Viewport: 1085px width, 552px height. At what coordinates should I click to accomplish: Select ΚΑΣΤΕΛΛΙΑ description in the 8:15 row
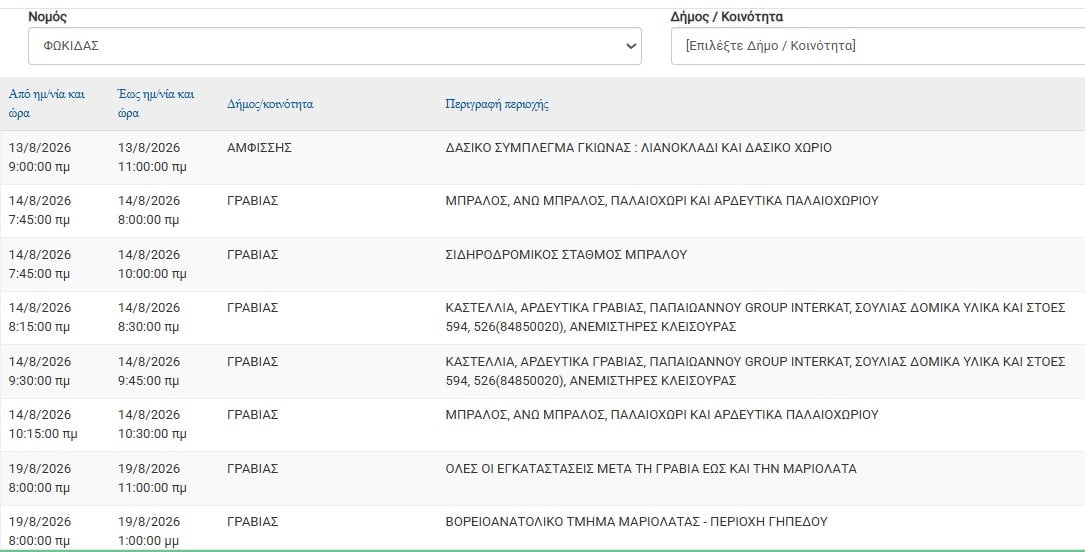[756, 317]
